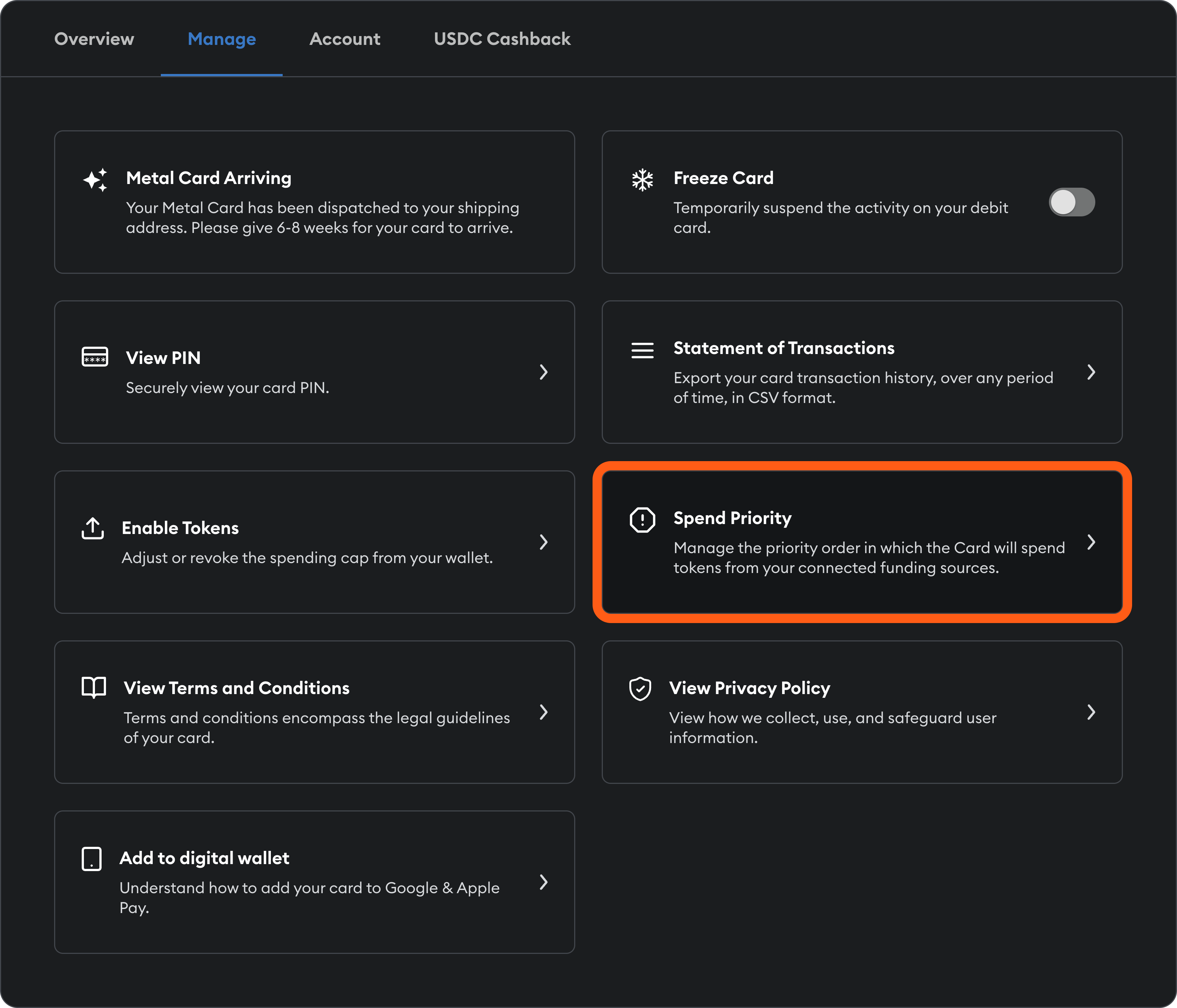
Task: Click 'Understand how to add your card' text
Action: (310, 898)
